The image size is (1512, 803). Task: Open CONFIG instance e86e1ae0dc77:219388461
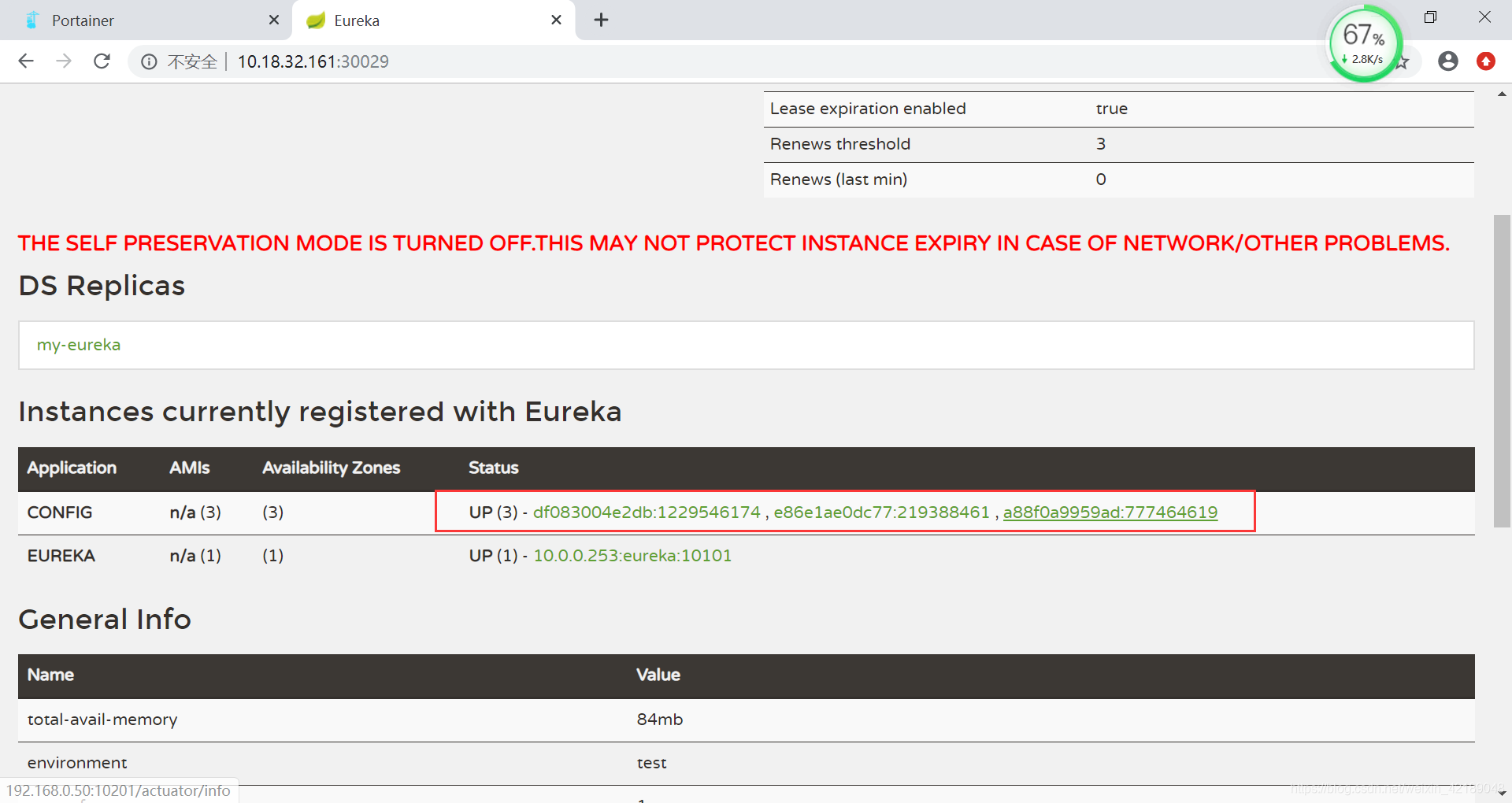(x=881, y=513)
